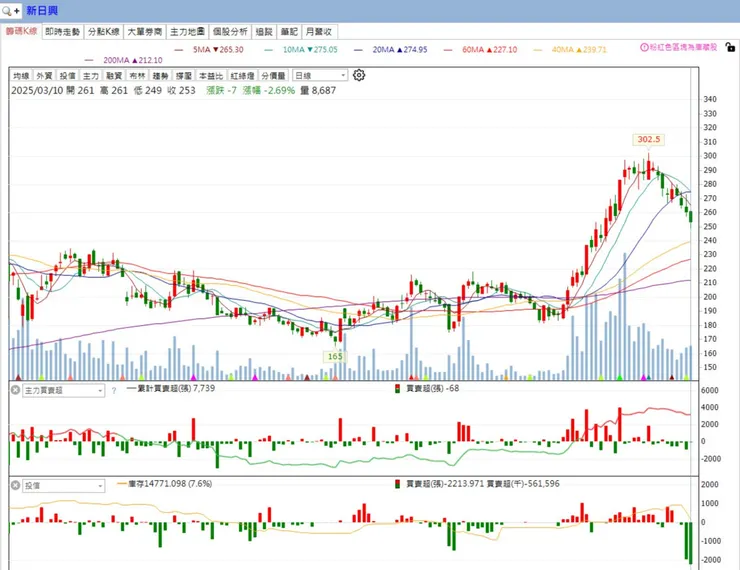This screenshot has height=570, width=740.
Task: Click the 漲幅 -2.69% value
Action: [269, 90]
